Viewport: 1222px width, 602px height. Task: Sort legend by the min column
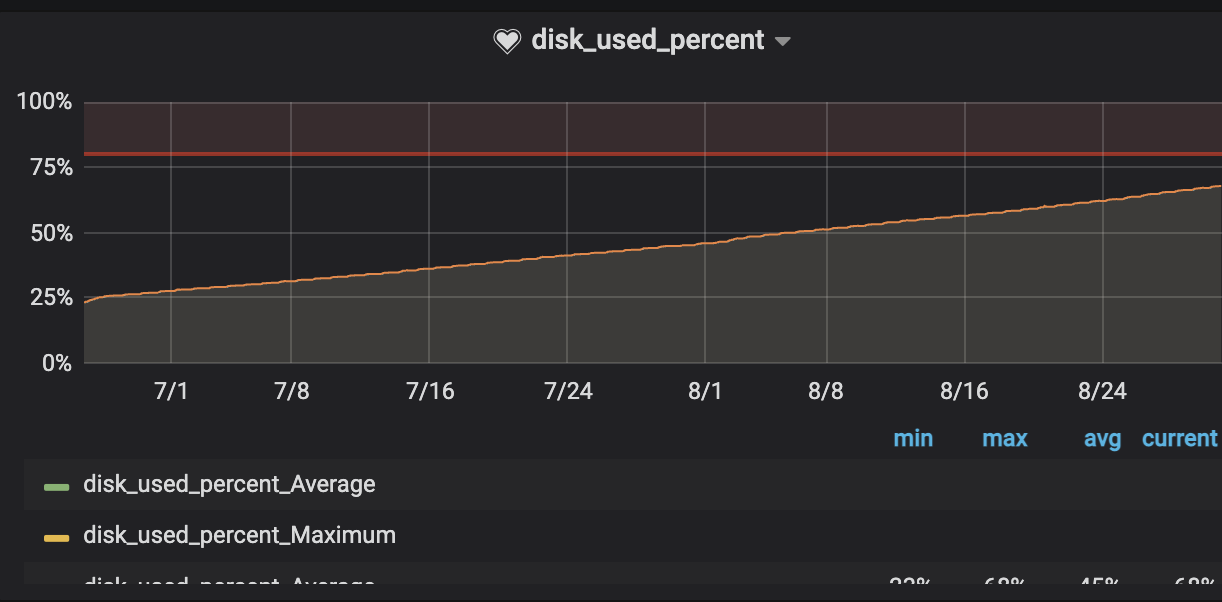pyautogui.click(x=913, y=438)
